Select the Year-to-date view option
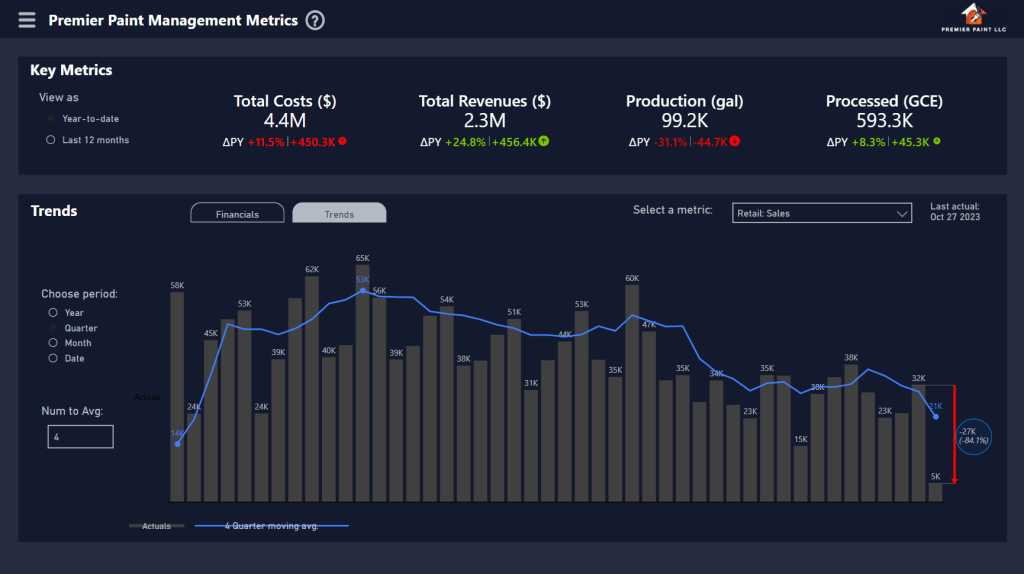The height and width of the screenshot is (574, 1024). coord(51,119)
